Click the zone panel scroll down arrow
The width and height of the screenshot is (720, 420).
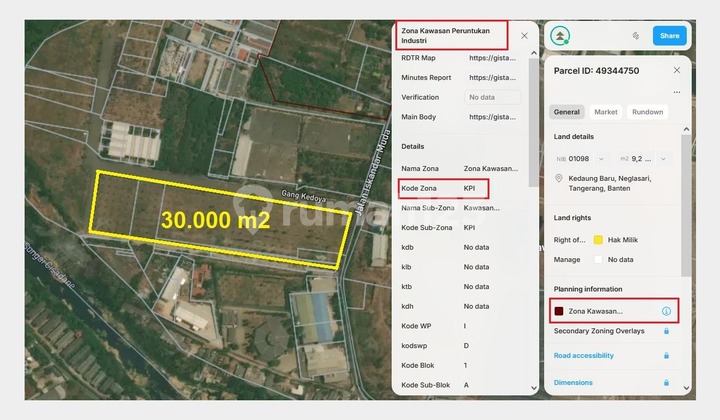(x=534, y=388)
